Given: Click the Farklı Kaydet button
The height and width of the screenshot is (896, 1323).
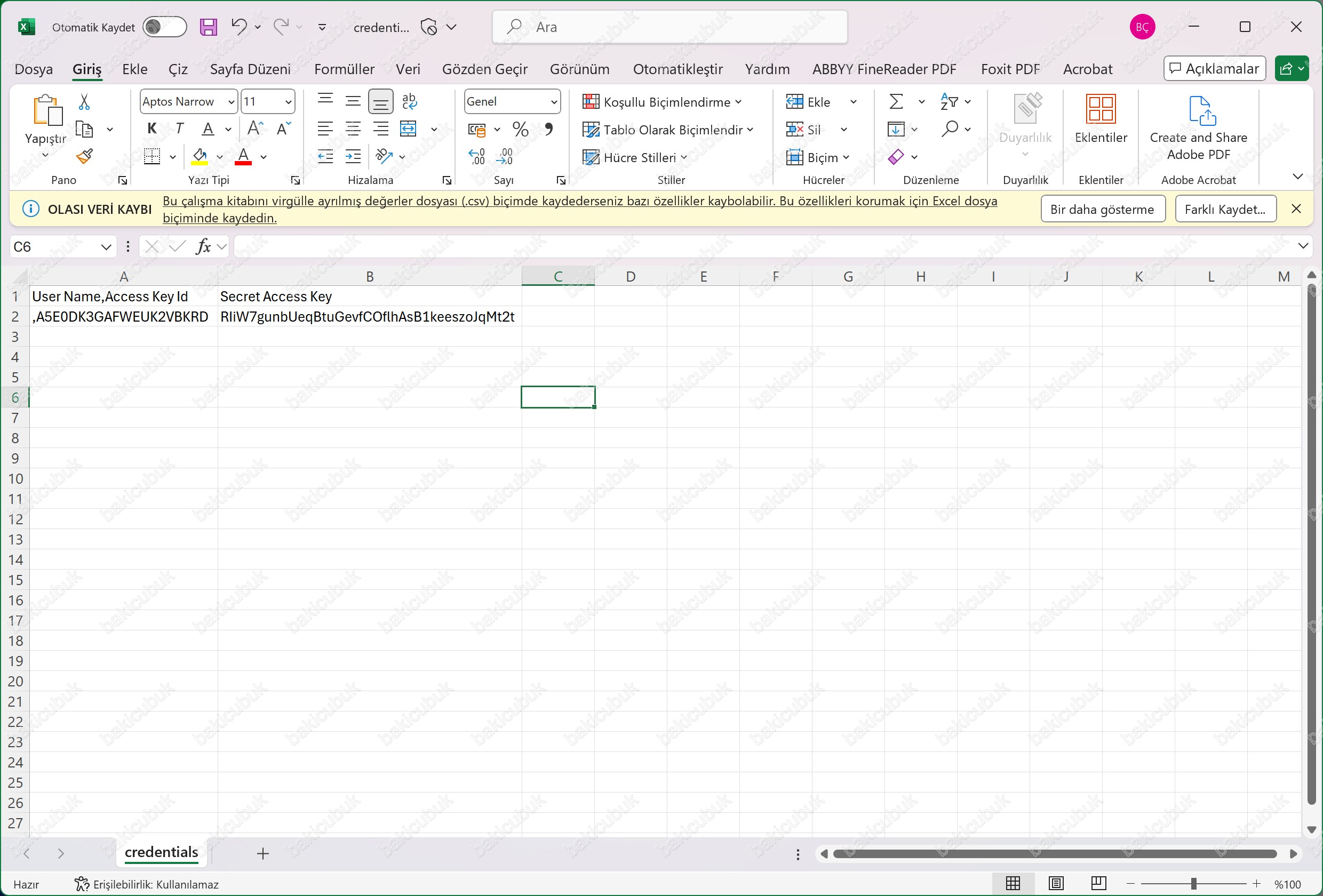Looking at the screenshot, I should 1225,209.
